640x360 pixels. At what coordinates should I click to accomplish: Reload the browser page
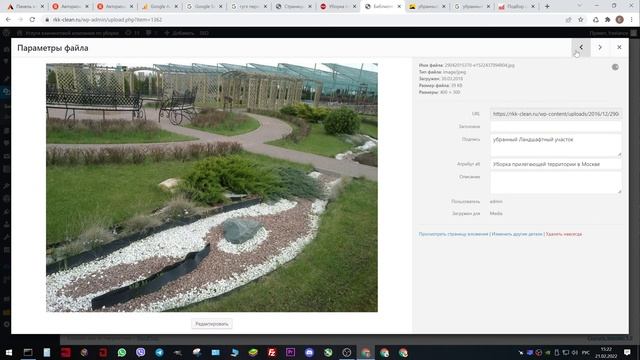pos(32,20)
